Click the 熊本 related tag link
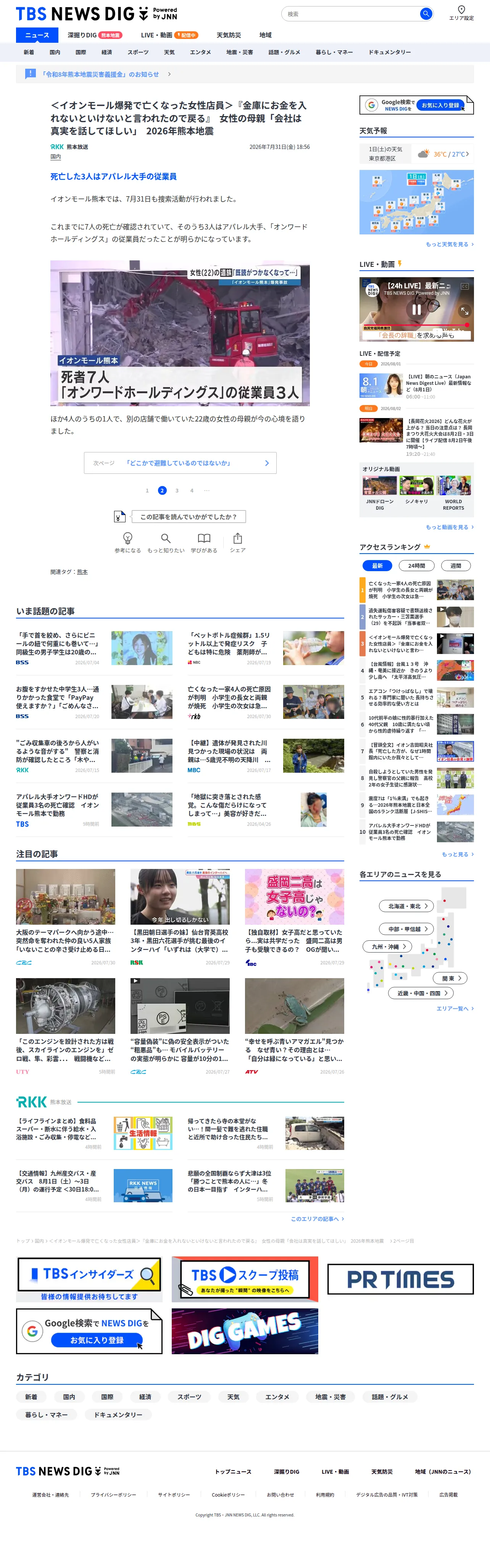490x1568 pixels. click(82, 572)
